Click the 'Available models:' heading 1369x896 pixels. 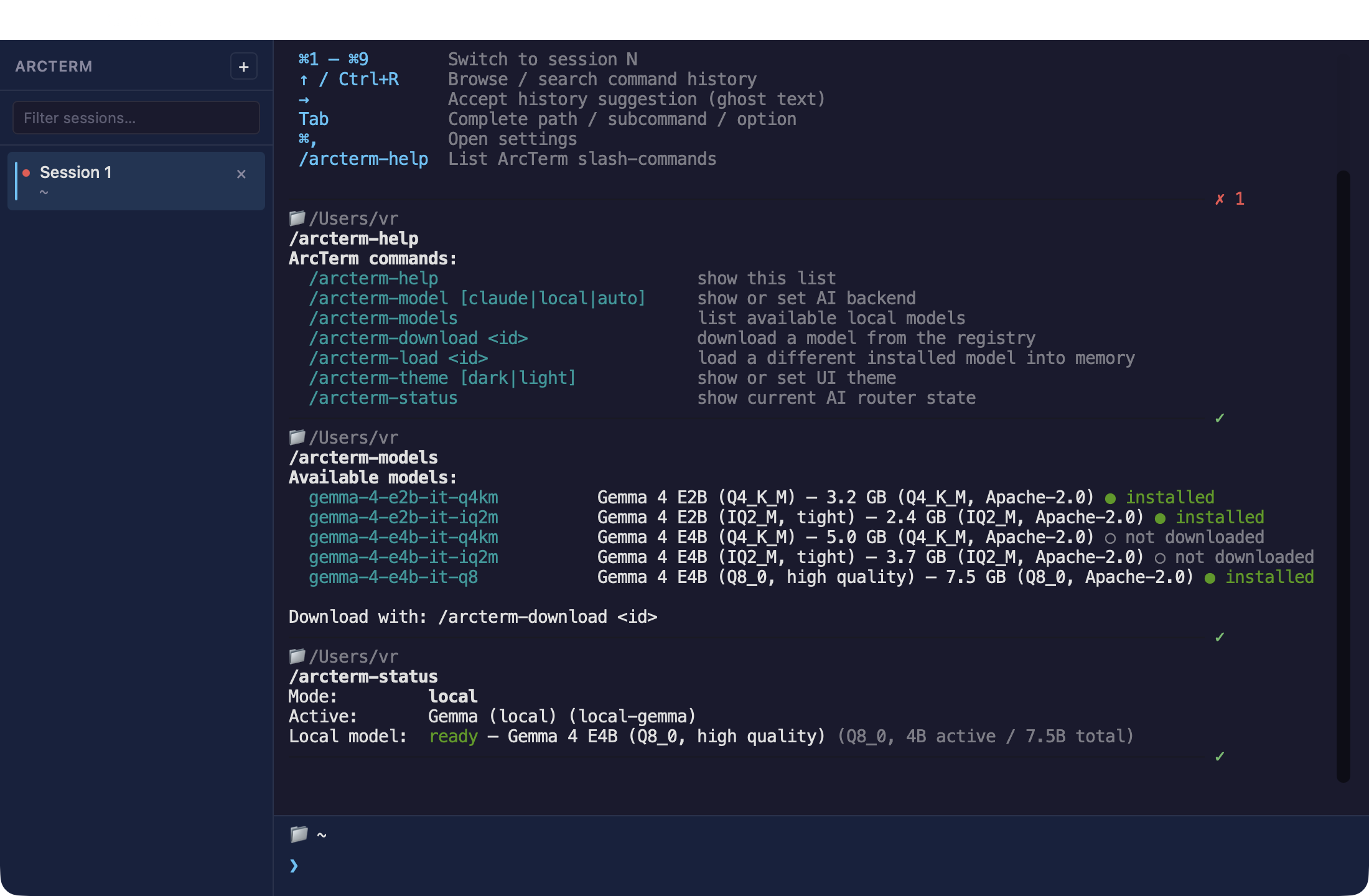(373, 478)
